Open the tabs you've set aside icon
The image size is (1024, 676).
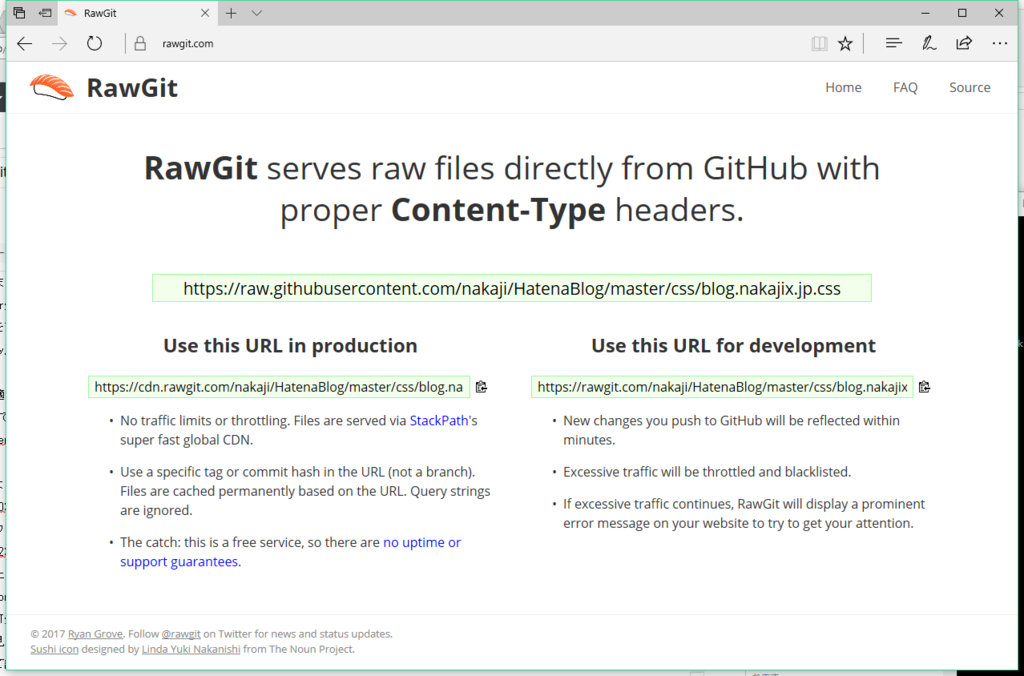[x=20, y=12]
